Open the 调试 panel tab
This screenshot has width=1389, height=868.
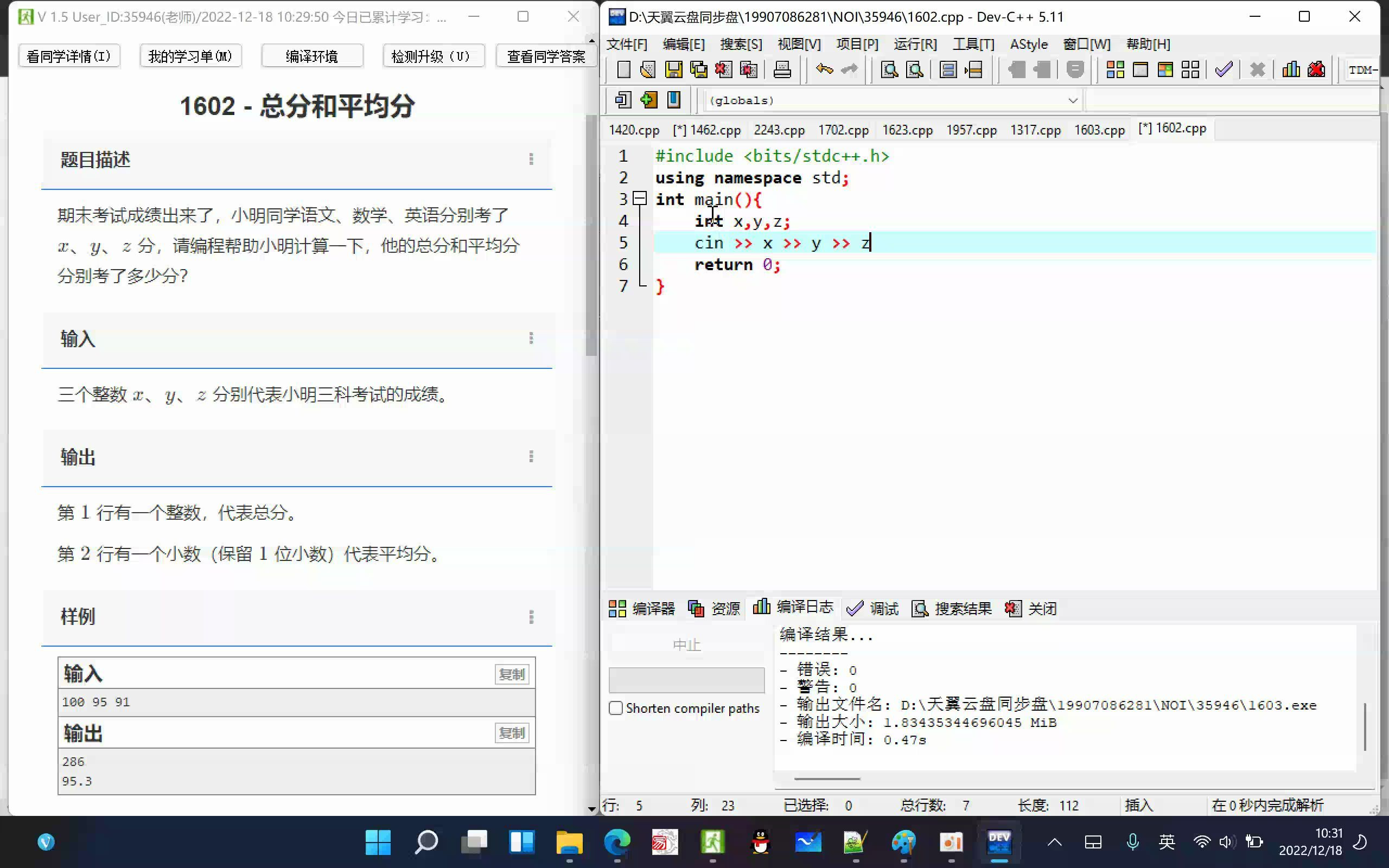(x=872, y=608)
